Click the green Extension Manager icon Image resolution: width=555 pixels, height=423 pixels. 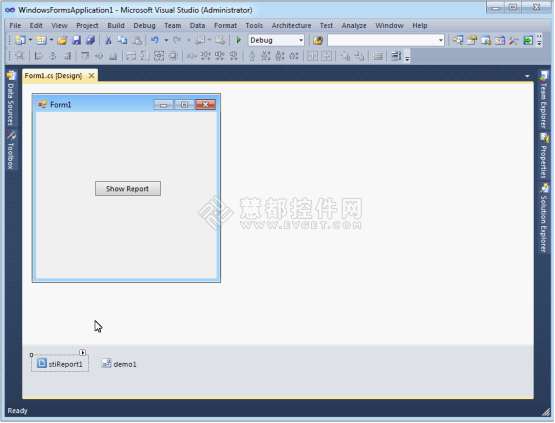pyautogui.click(x=528, y=40)
